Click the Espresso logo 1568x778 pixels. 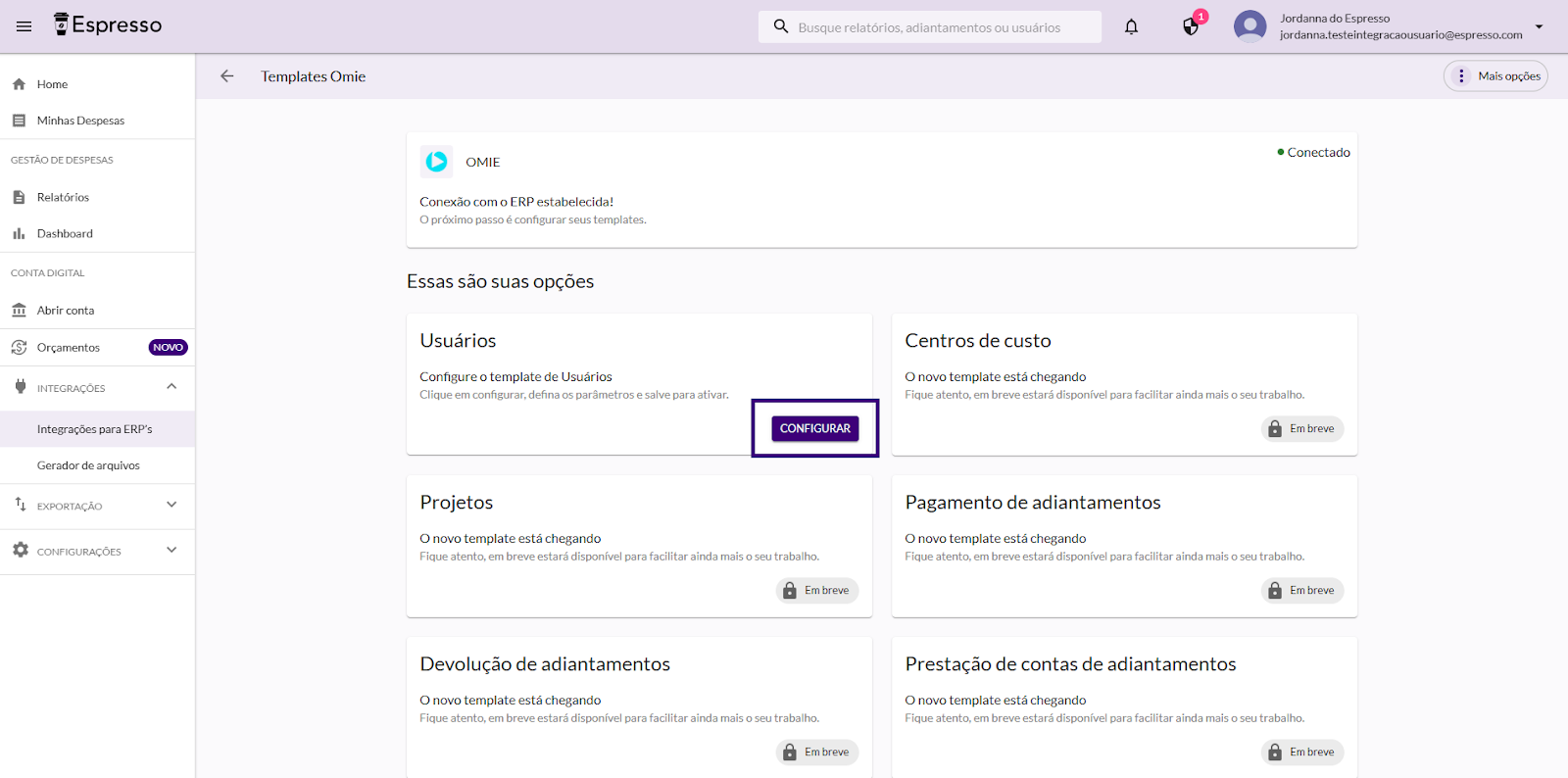click(x=108, y=24)
